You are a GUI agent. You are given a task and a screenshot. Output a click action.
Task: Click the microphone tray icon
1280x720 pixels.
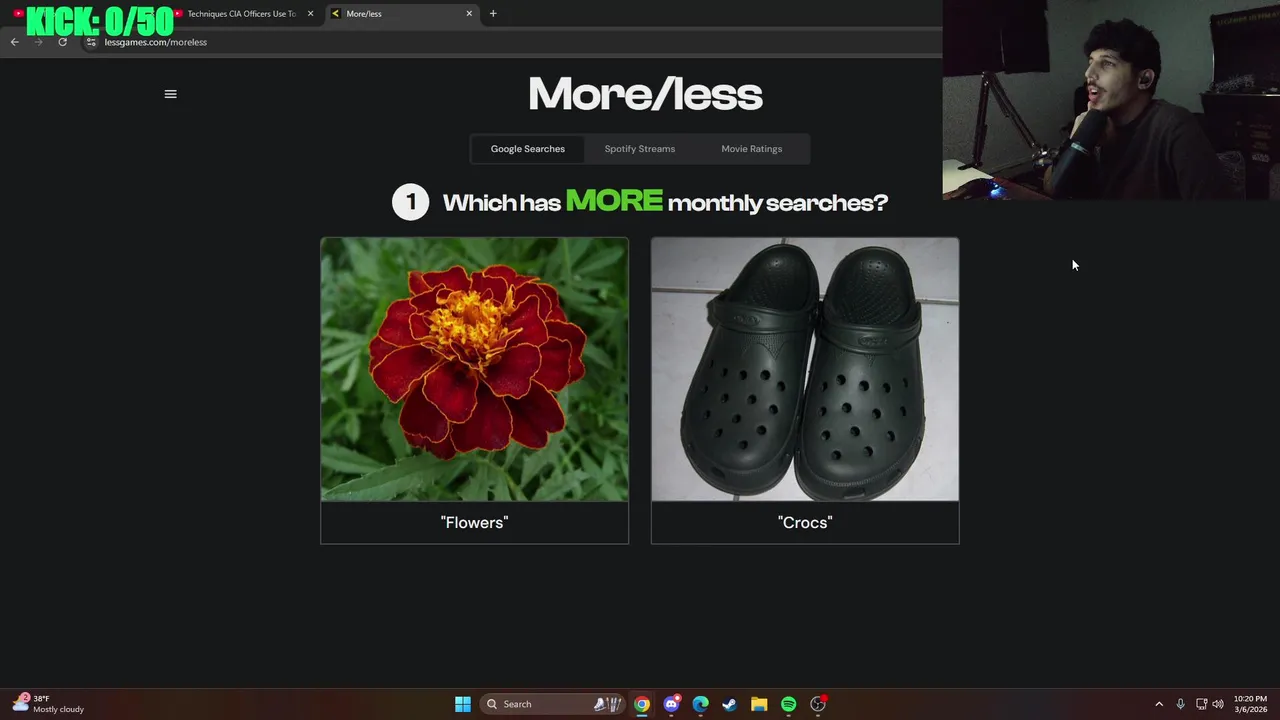(1180, 704)
